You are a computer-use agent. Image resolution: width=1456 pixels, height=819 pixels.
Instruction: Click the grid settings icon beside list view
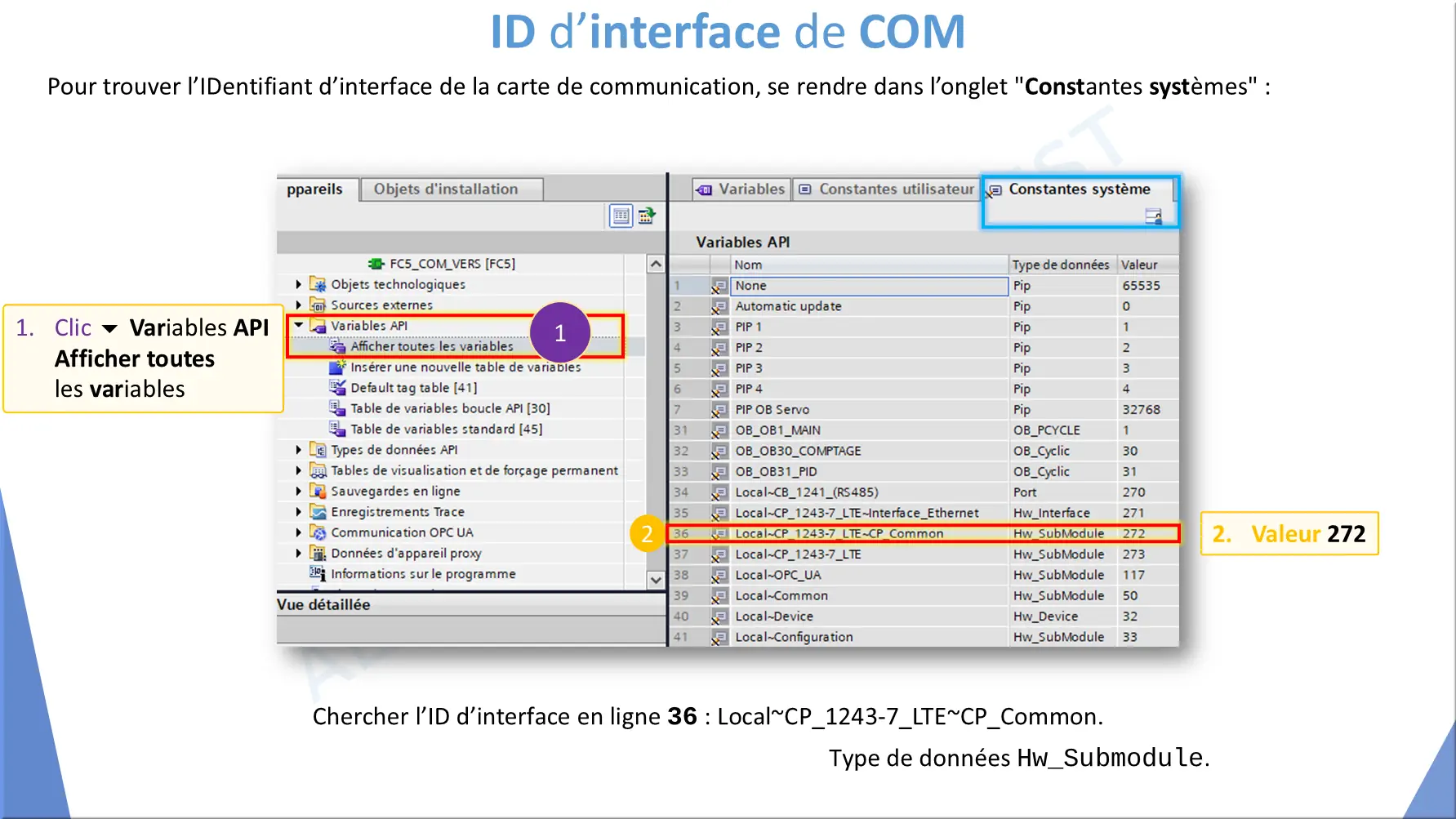(x=647, y=216)
